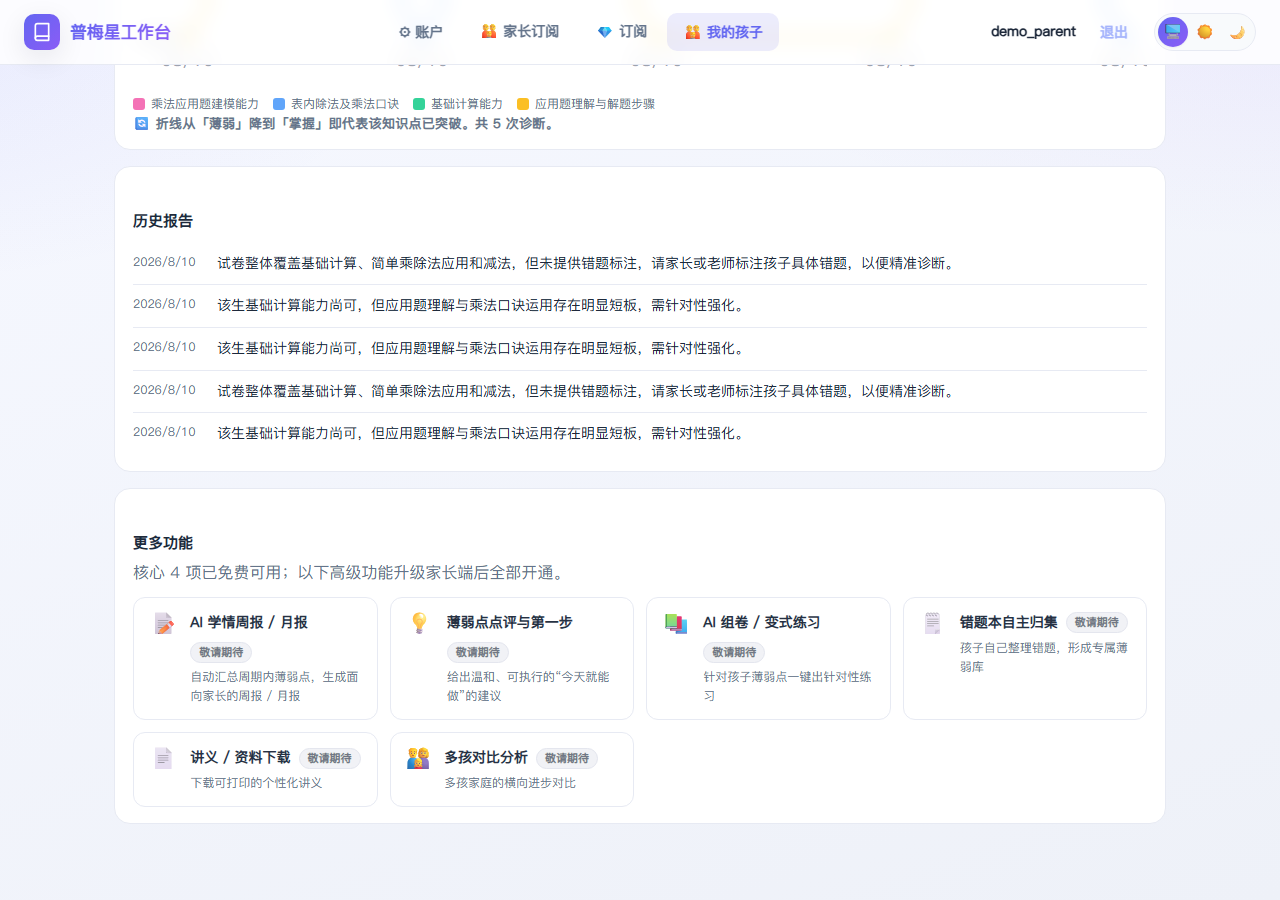Click the two-kids icon for 多孩对比分析
The height and width of the screenshot is (900, 1280).
pos(418,758)
